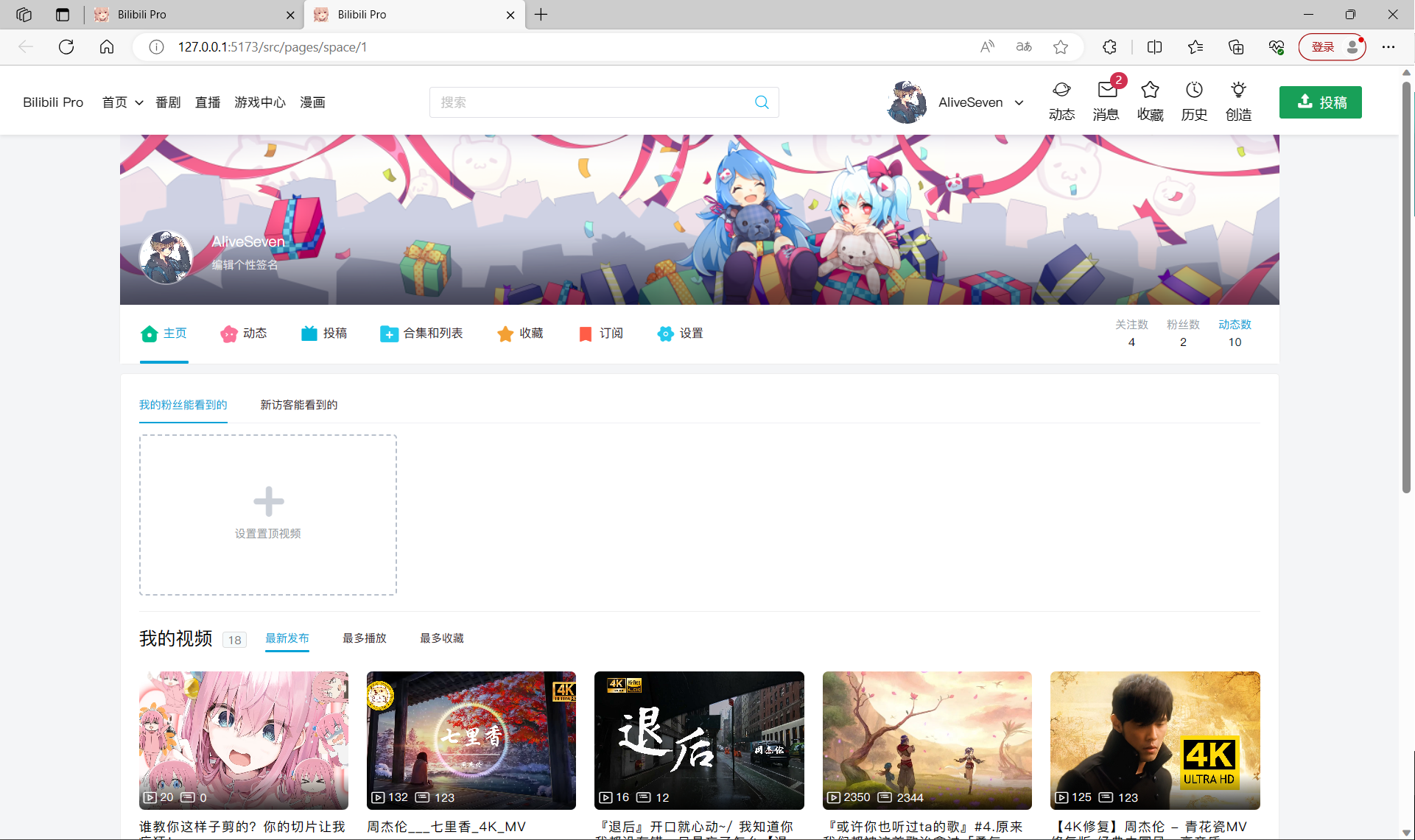Open the browser settings ellipsis menu
This screenshot has width=1415, height=840.
(x=1388, y=47)
